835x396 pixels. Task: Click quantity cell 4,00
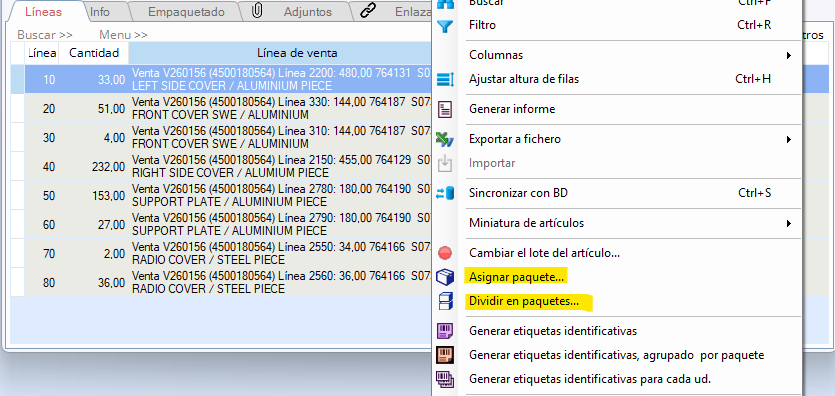point(94,137)
